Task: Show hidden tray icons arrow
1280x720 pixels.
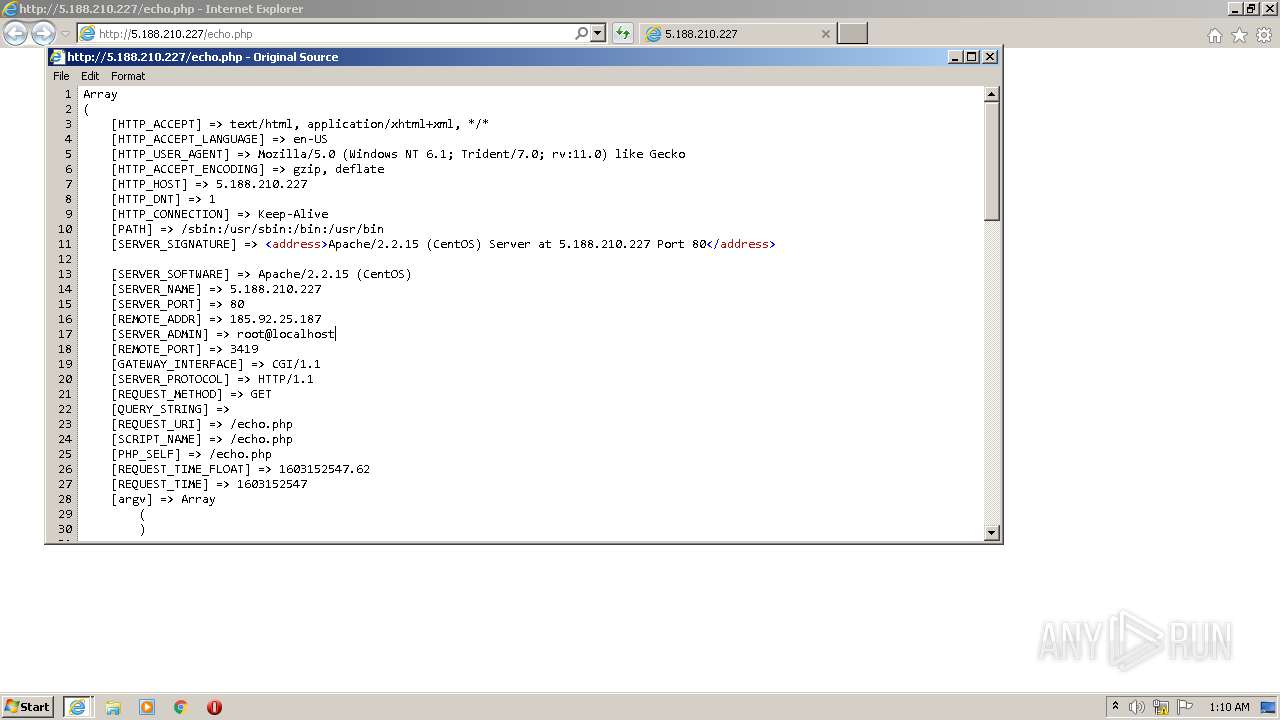Action: click(x=1115, y=706)
